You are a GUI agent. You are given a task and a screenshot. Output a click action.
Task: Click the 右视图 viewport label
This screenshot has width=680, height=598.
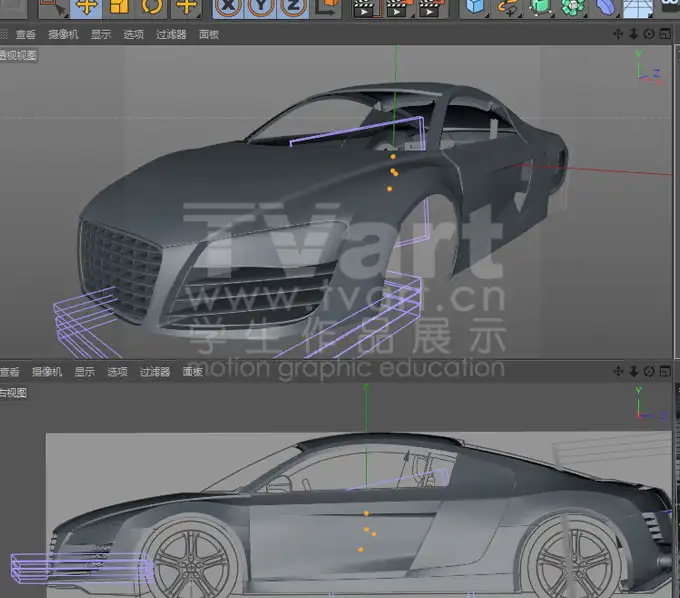pos(13,393)
